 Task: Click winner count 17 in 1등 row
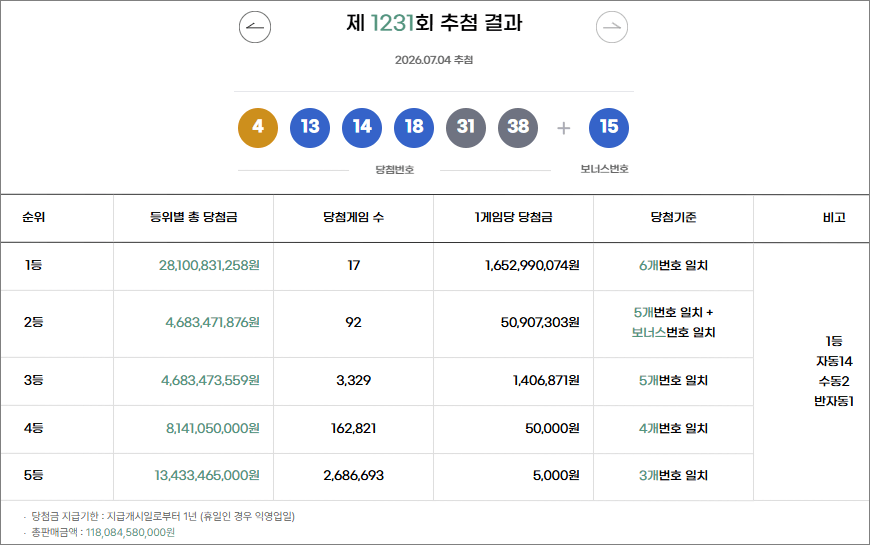click(x=353, y=265)
